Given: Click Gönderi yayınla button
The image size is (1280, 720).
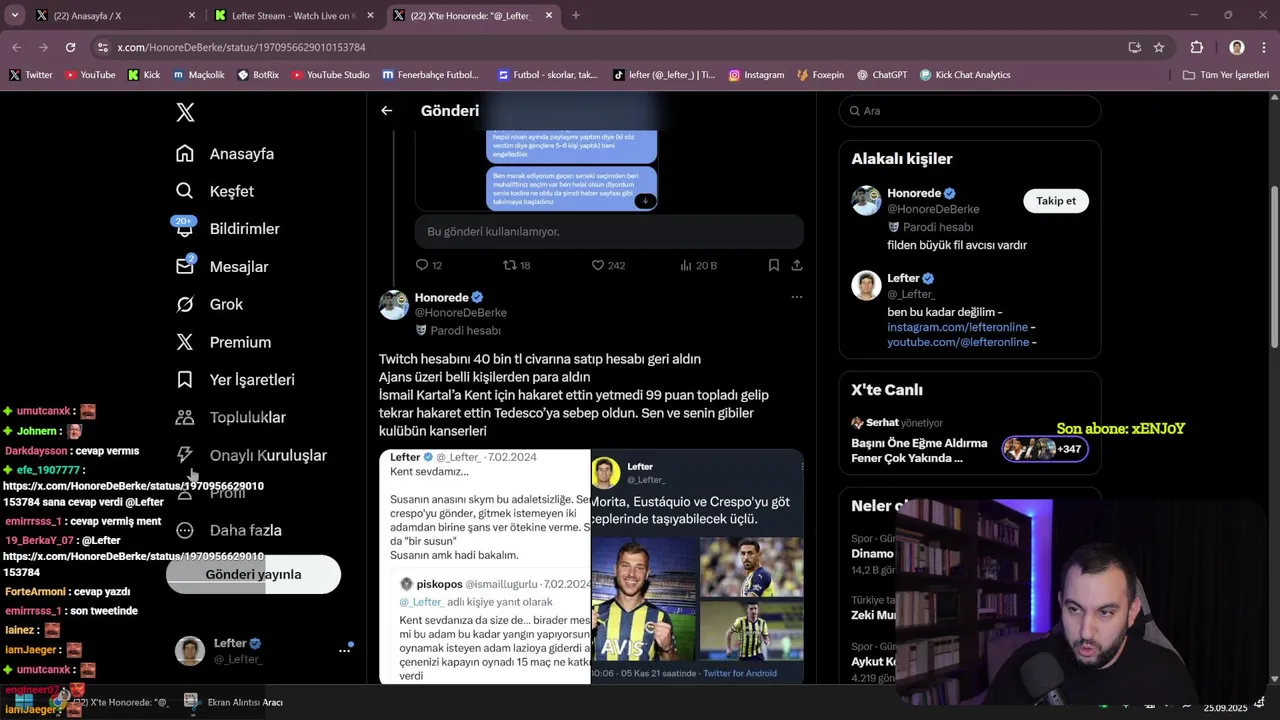Looking at the screenshot, I should pos(253,574).
